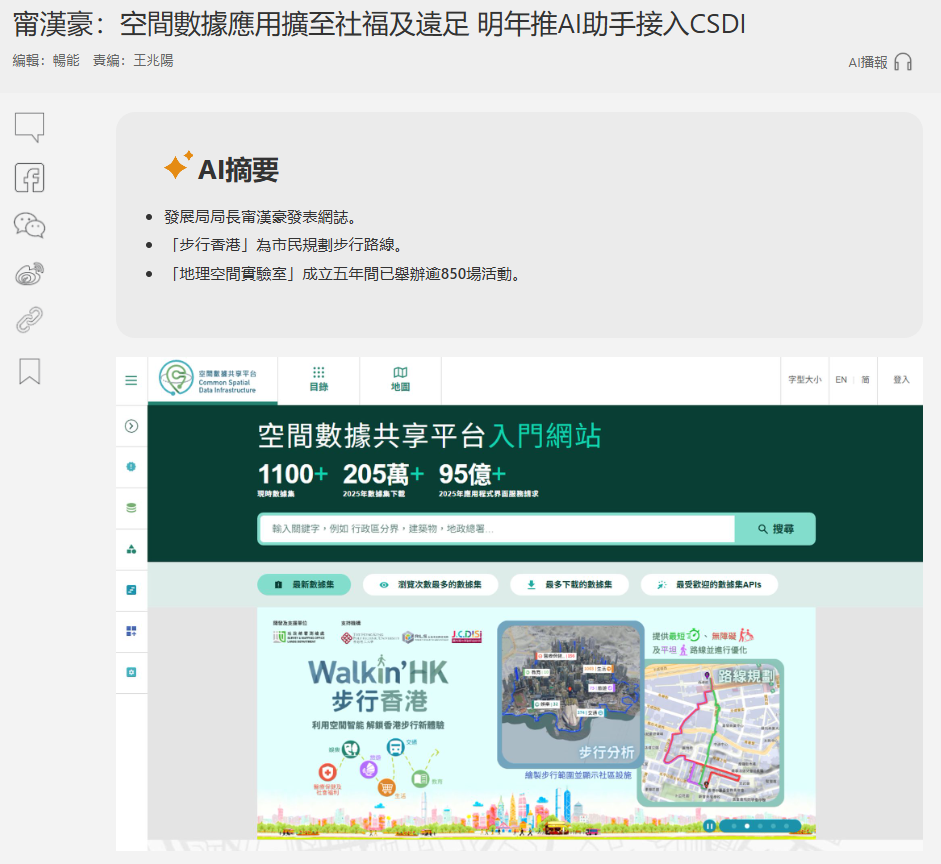Go to first carousel slide dot

[734, 826]
